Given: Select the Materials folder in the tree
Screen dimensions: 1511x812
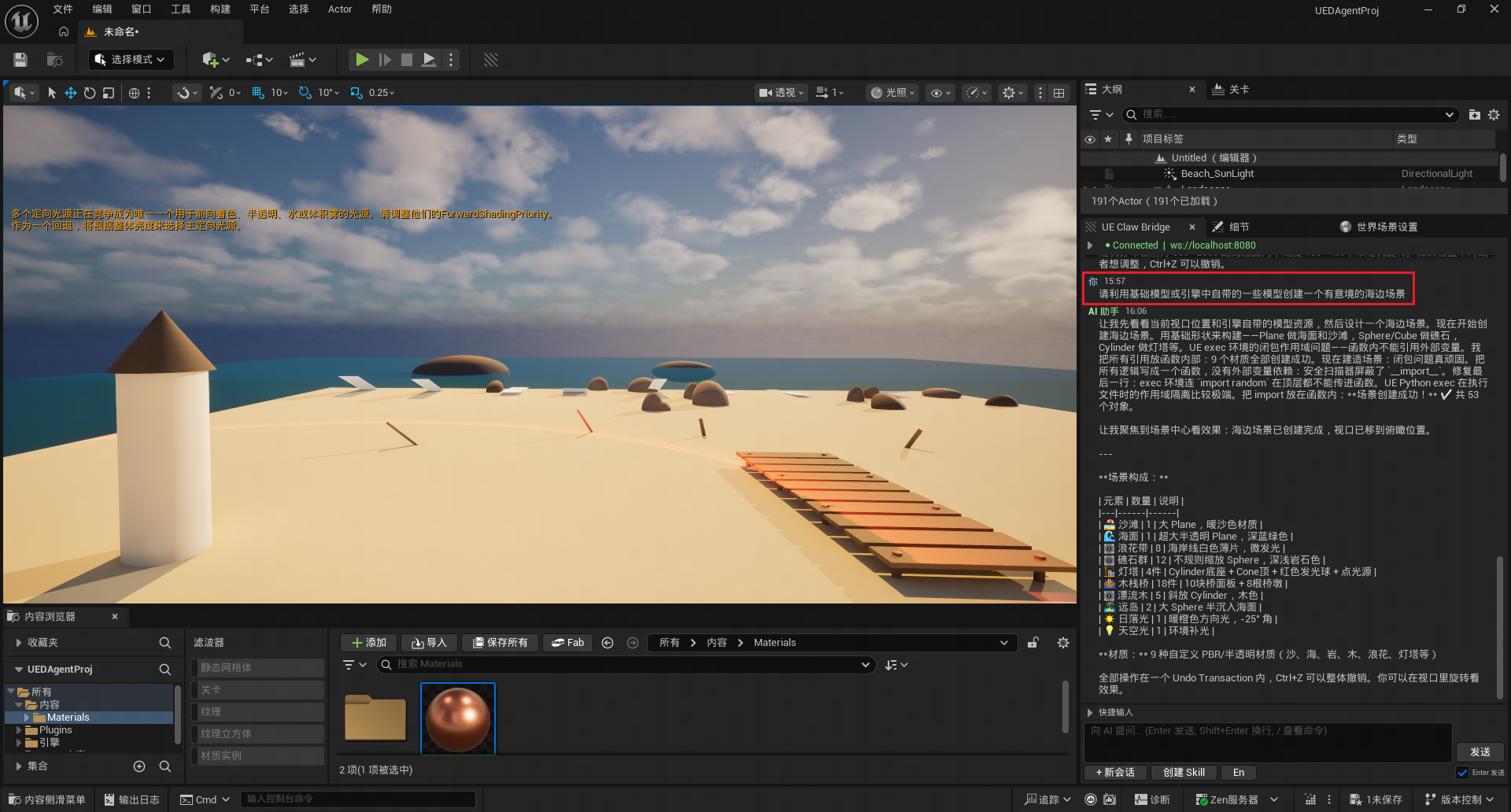Looking at the screenshot, I should pyautogui.click(x=68, y=718).
